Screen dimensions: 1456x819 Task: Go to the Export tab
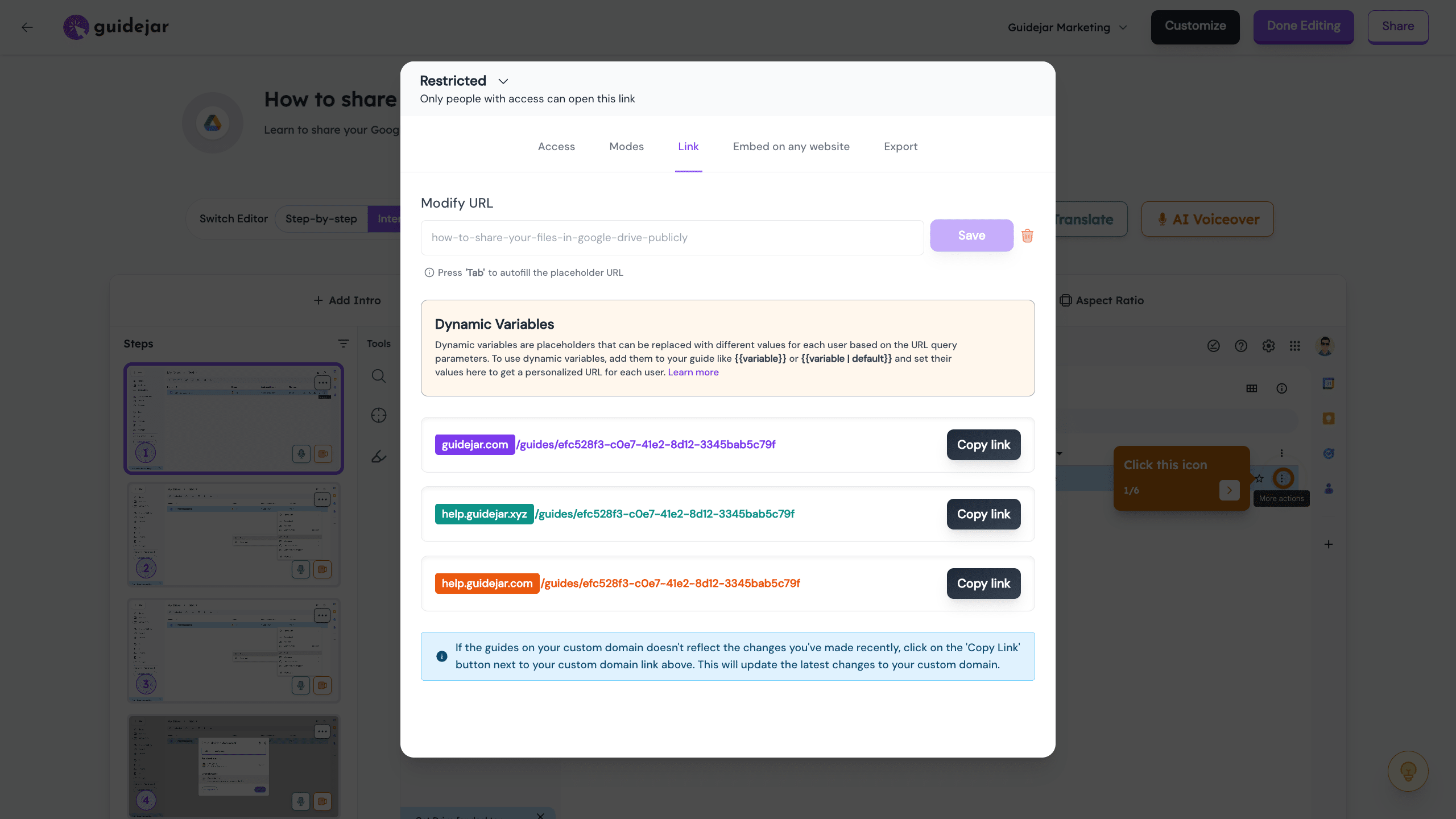(900, 147)
